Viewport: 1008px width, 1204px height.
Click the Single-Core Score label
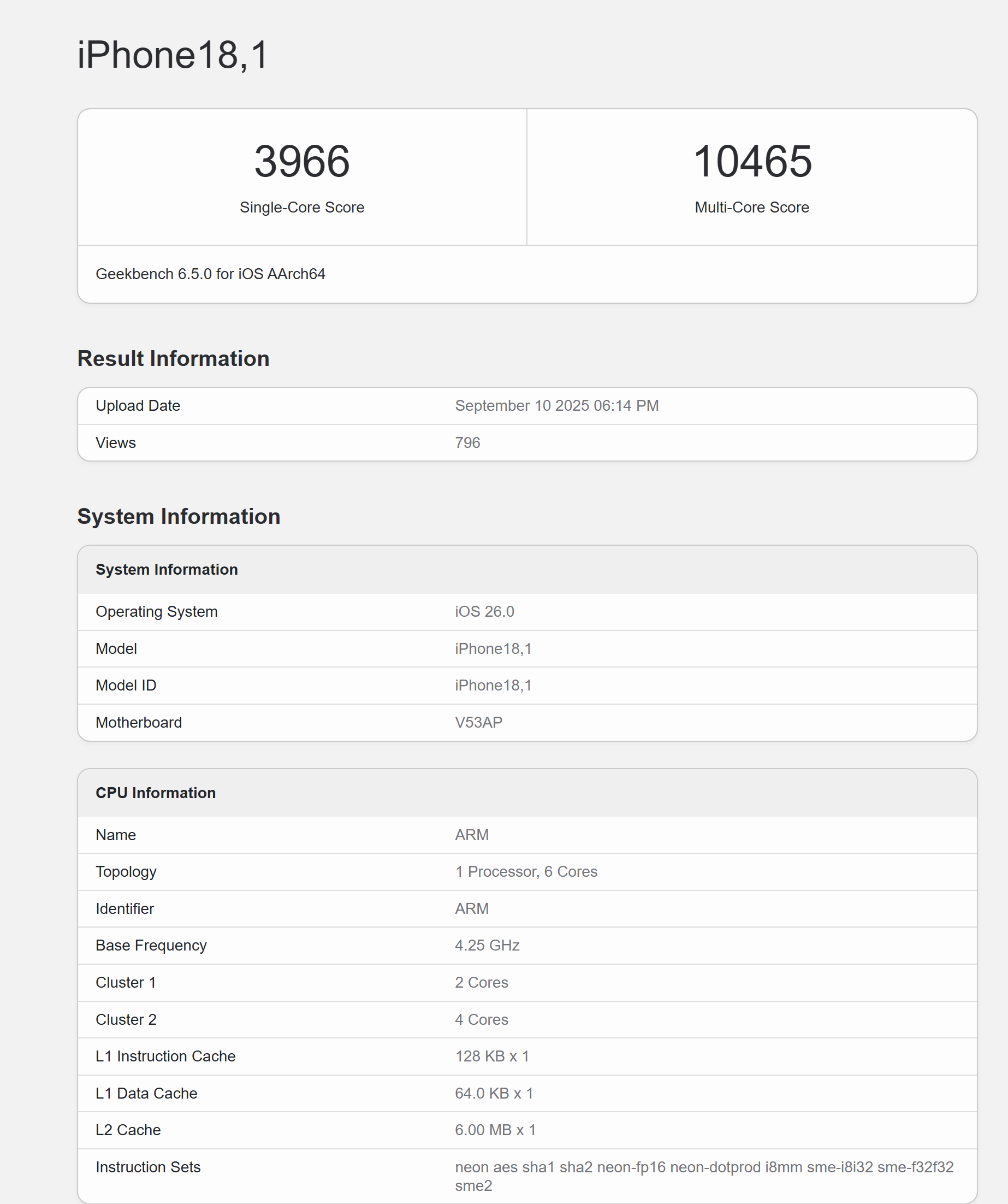[302, 207]
